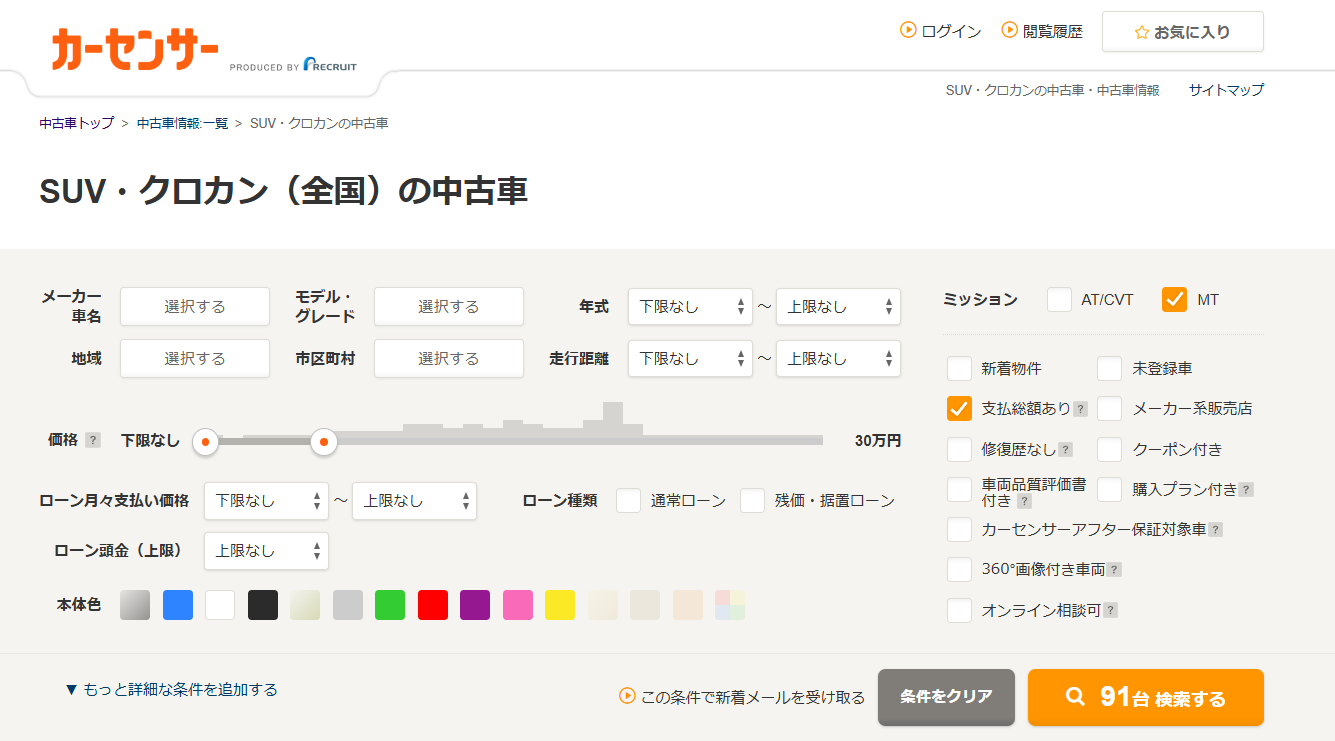Check オンライン相談可 box
Viewport: 1335px width, 741px height.
pyautogui.click(x=959, y=610)
